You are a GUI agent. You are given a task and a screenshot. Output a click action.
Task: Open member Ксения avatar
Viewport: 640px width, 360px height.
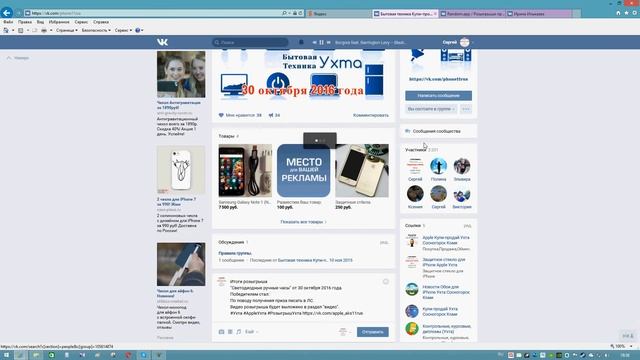point(415,193)
